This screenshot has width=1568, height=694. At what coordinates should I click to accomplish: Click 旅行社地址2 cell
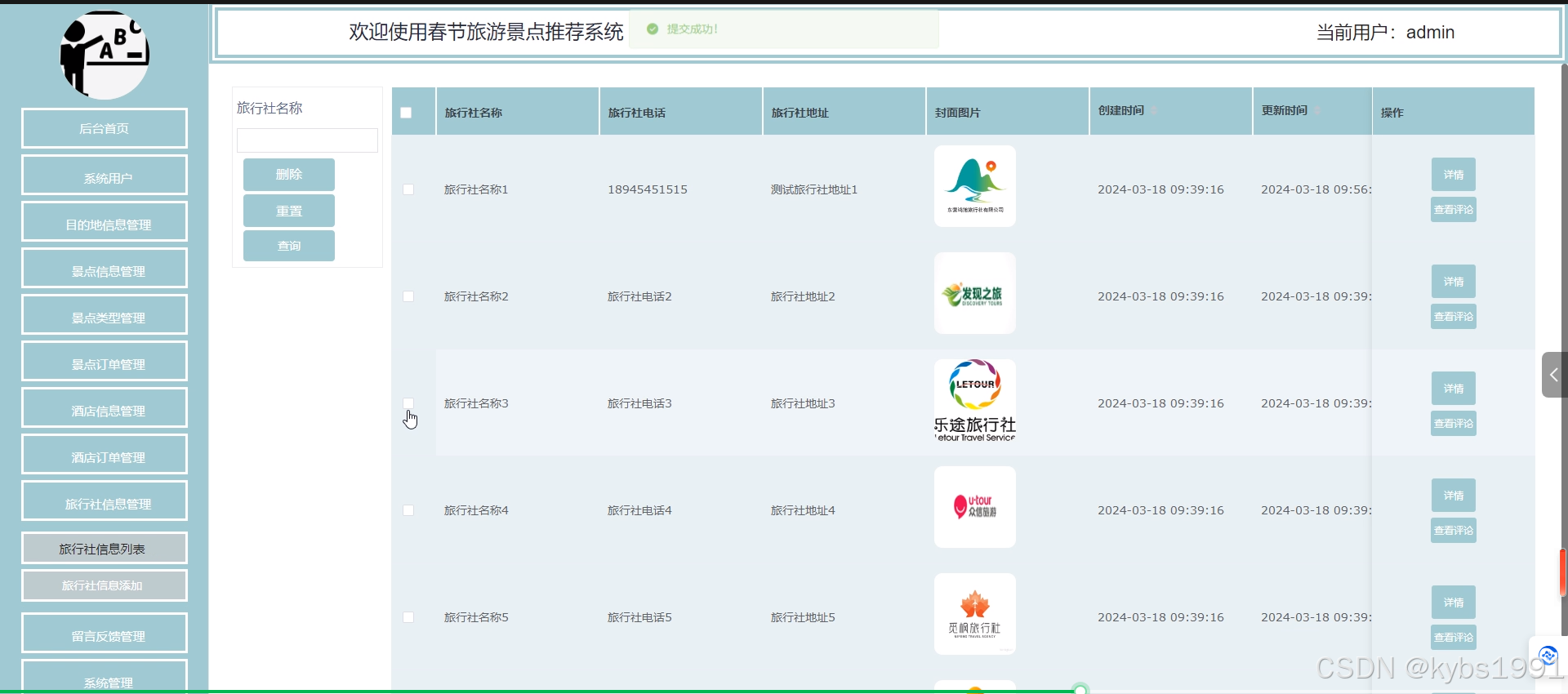pyautogui.click(x=803, y=296)
